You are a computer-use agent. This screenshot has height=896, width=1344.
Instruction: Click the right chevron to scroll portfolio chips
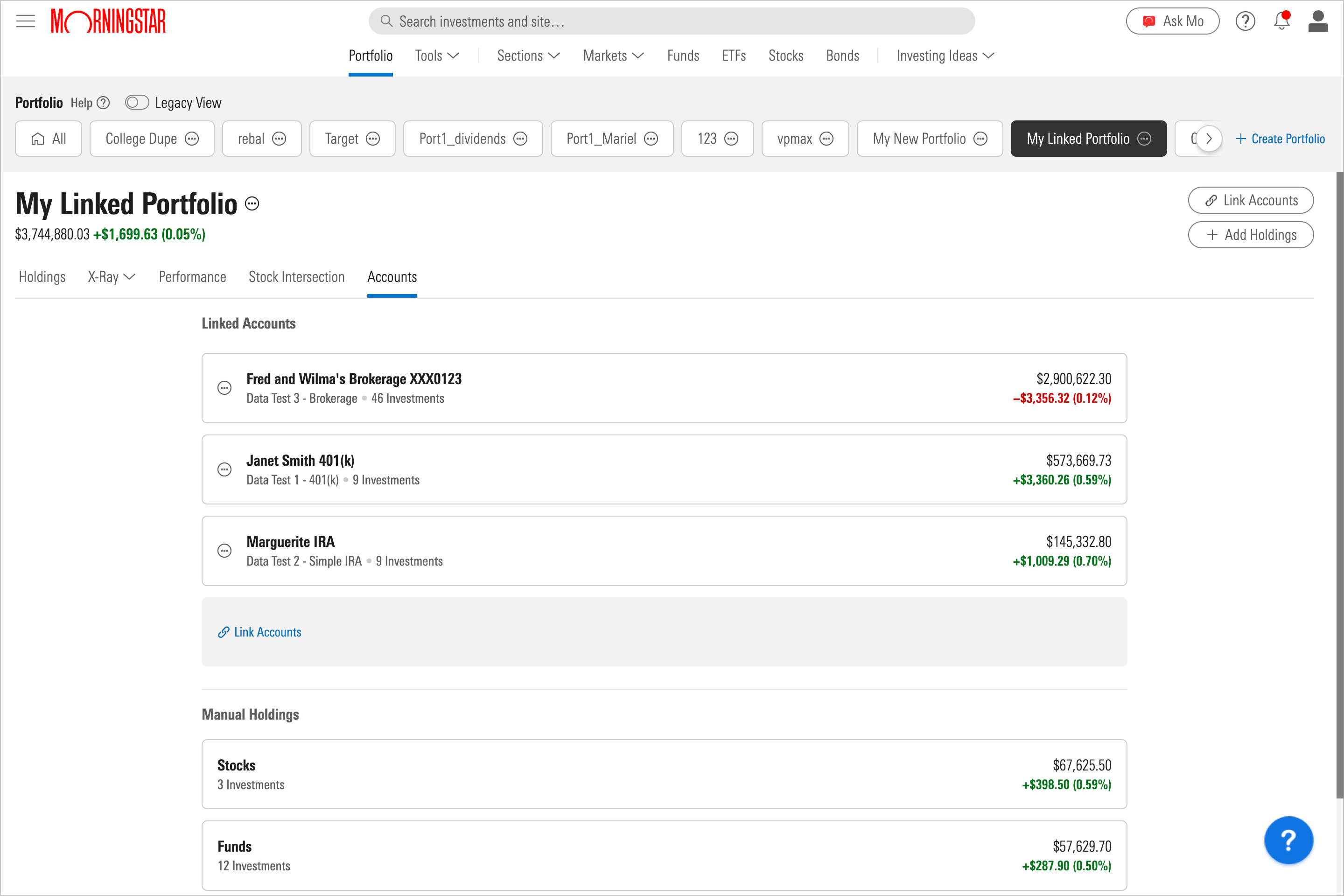[x=1209, y=138]
